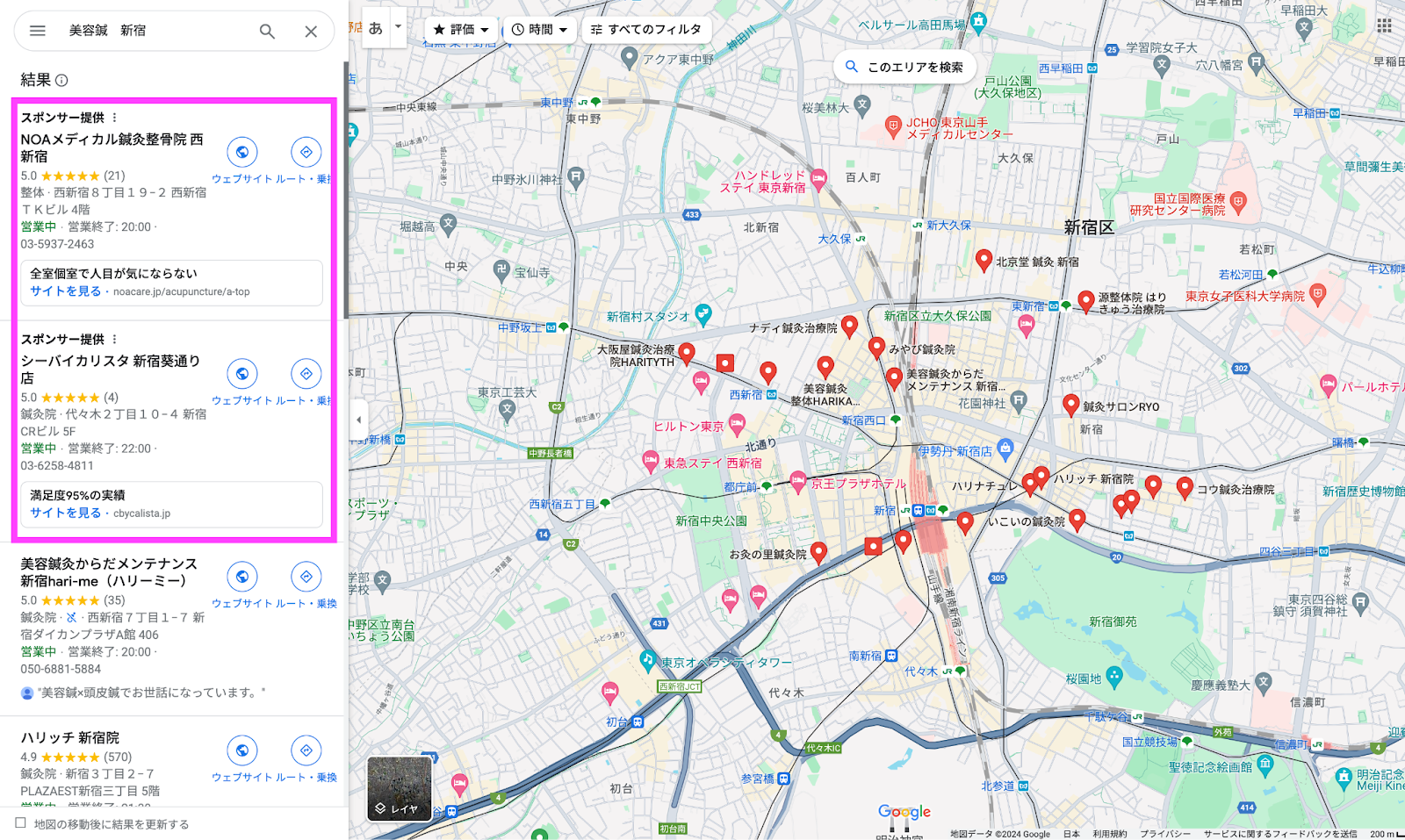Select 北京堂 鍼灸 新宿 map pin
This screenshot has width=1405, height=840.
(983, 260)
